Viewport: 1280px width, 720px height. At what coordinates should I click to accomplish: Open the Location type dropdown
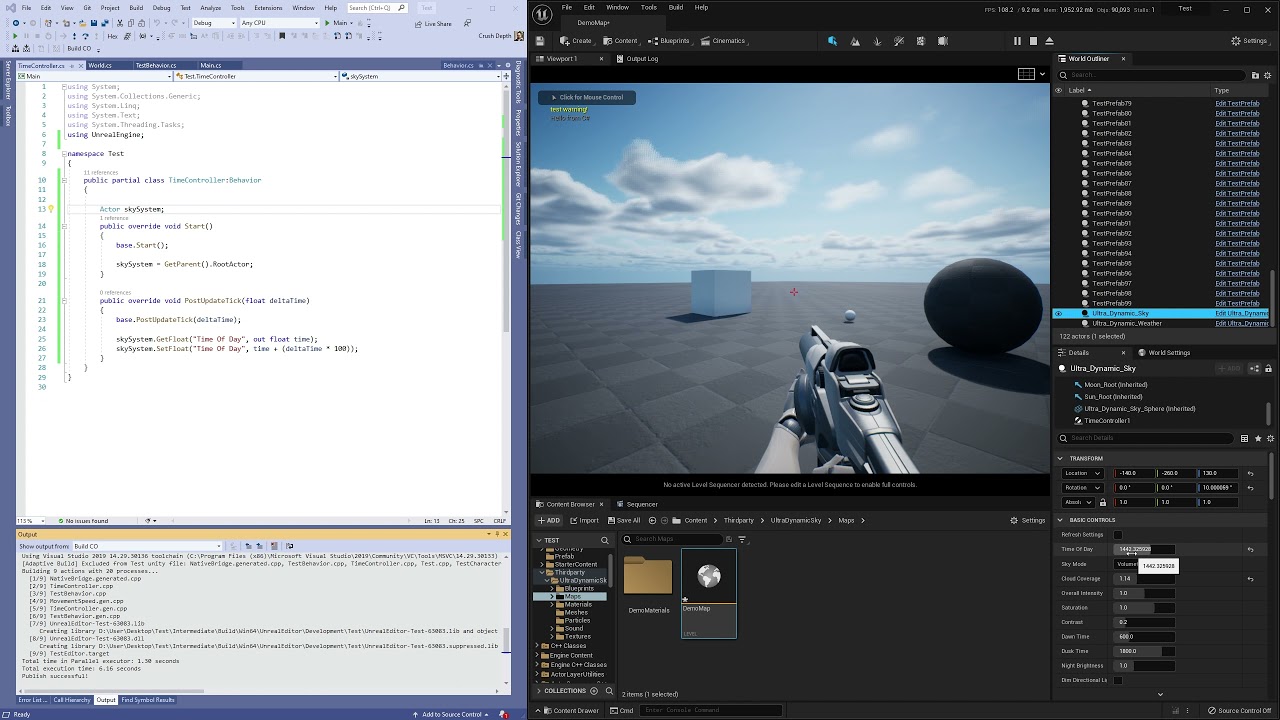(x=1082, y=473)
